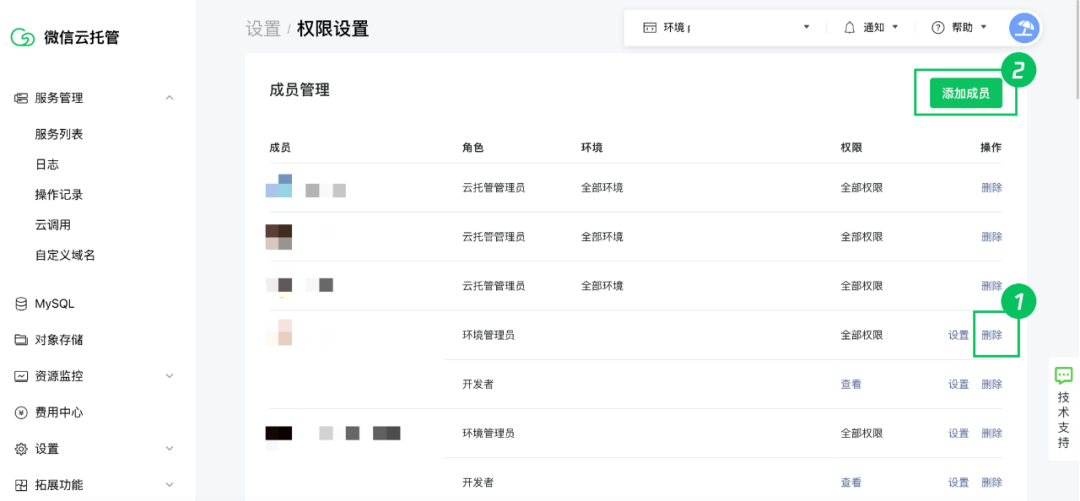The width and height of the screenshot is (1080, 501).
Task: Open the 环境 dropdown arrow
Action: pyautogui.click(x=807, y=28)
